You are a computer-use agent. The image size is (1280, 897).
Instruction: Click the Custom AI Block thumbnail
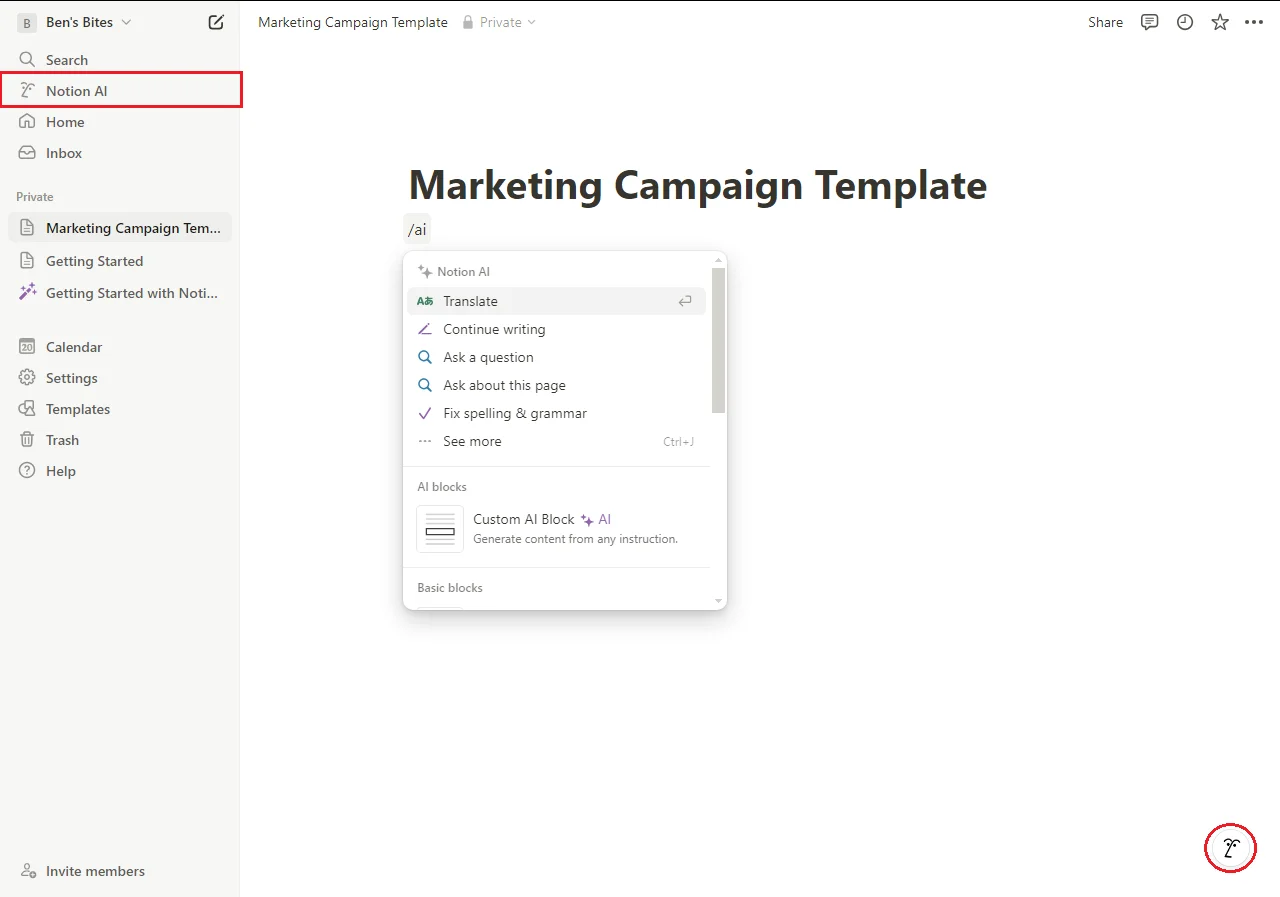(440, 528)
